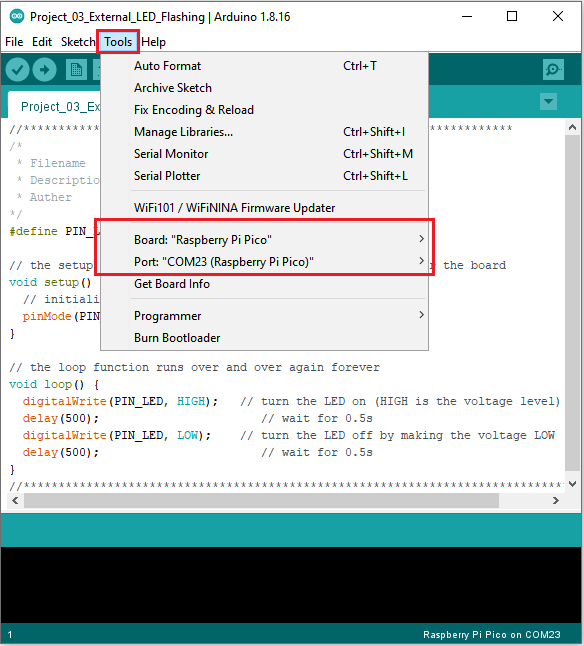This screenshot has width=584, height=646.
Task: Click the horizontal scrollbar right arrow
Action: pyautogui.click(x=556, y=501)
